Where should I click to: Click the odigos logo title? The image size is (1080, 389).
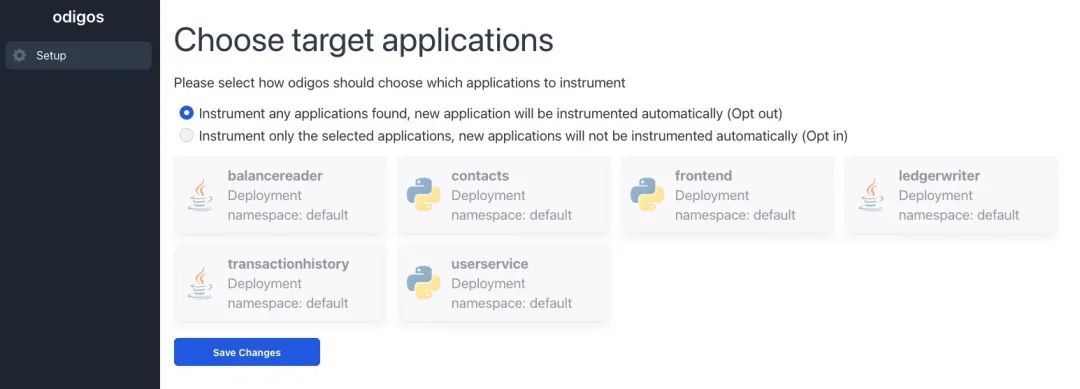[x=78, y=17]
